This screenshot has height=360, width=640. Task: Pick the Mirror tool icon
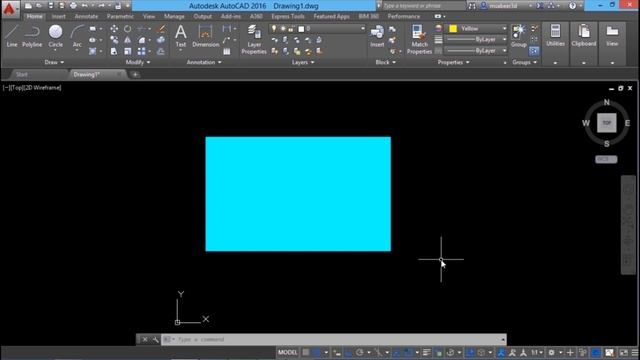click(x=128, y=40)
